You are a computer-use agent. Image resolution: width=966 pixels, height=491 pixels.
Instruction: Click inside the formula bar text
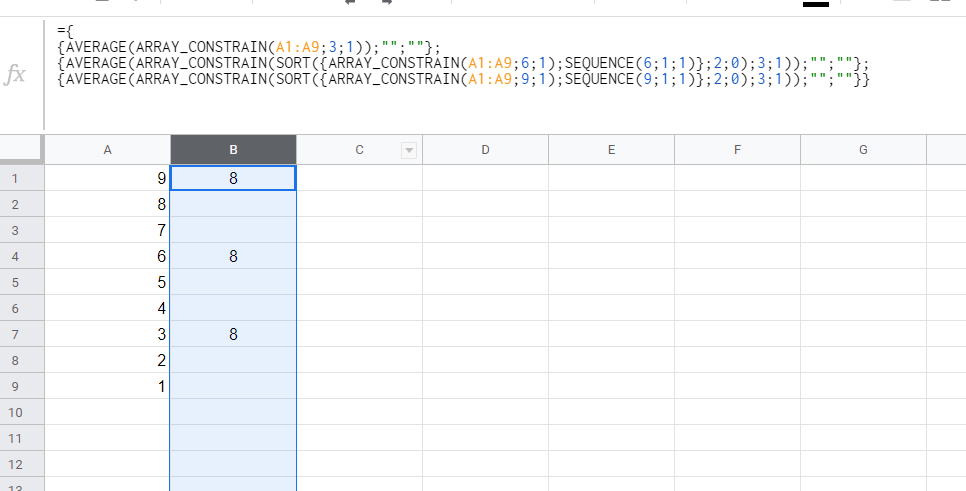pyautogui.click(x=463, y=55)
